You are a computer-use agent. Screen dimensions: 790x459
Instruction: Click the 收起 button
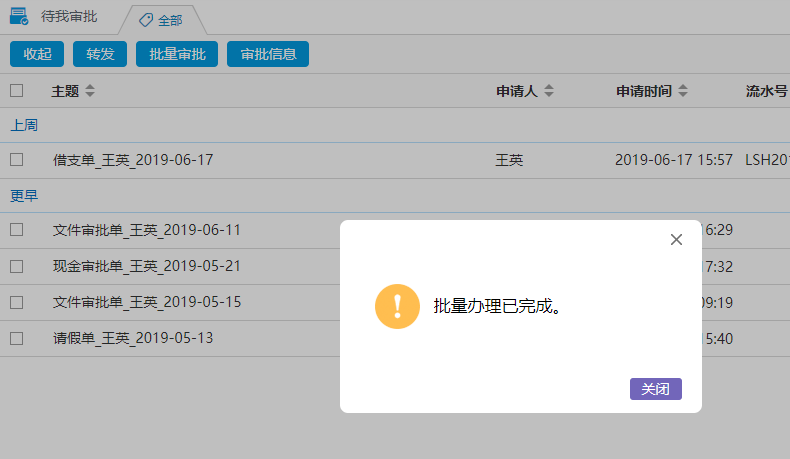coord(37,54)
